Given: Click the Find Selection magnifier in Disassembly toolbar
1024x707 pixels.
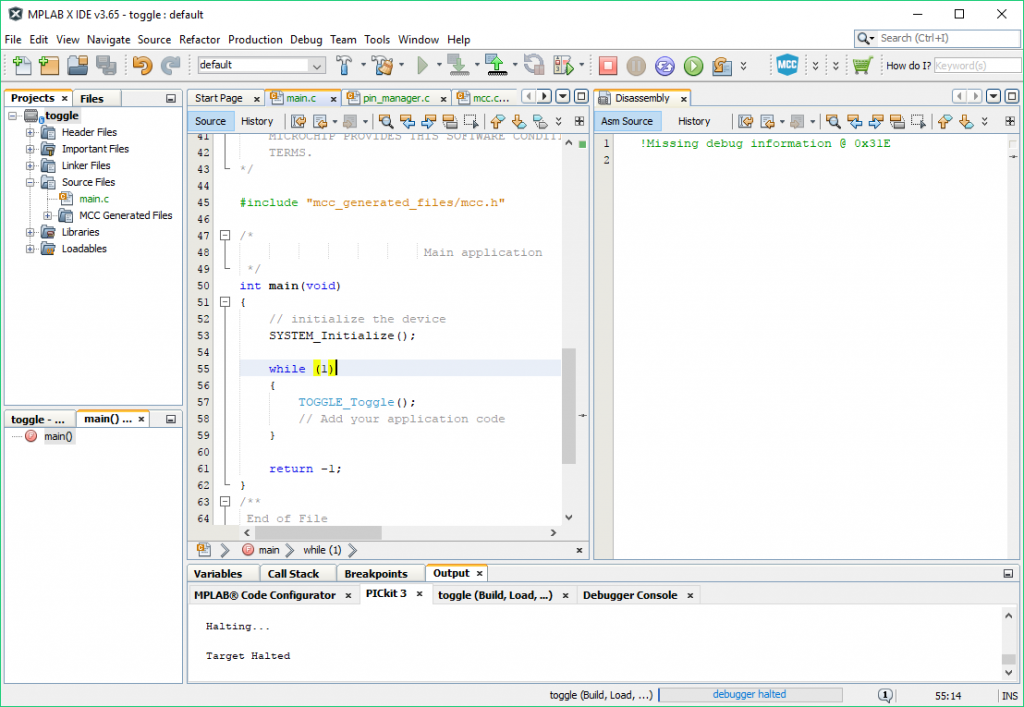Looking at the screenshot, I should [x=833, y=121].
